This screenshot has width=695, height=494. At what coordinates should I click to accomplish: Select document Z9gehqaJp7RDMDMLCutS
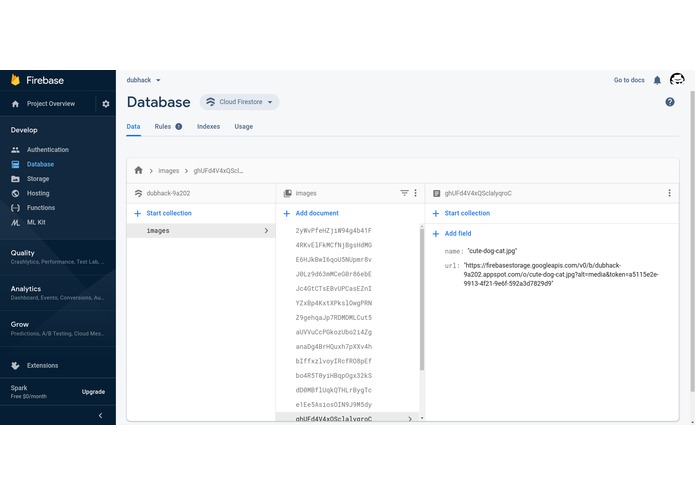333,318
